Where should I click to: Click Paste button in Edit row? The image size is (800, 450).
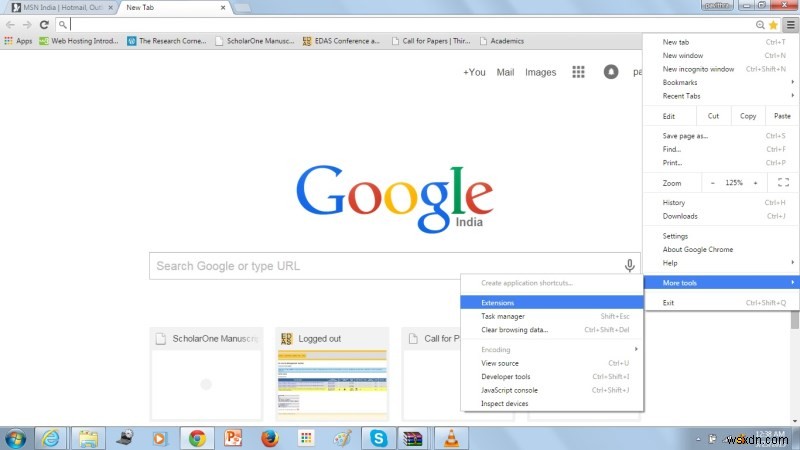pyautogui.click(x=782, y=116)
